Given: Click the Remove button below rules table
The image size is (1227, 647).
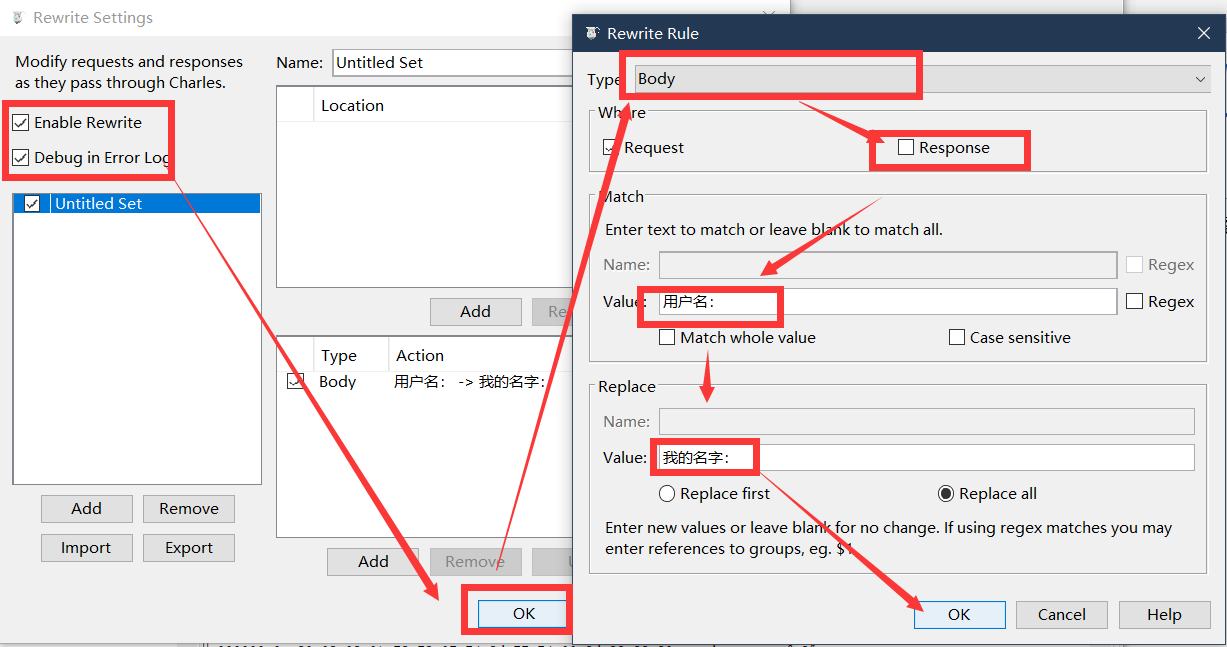Looking at the screenshot, I should coord(475,562).
